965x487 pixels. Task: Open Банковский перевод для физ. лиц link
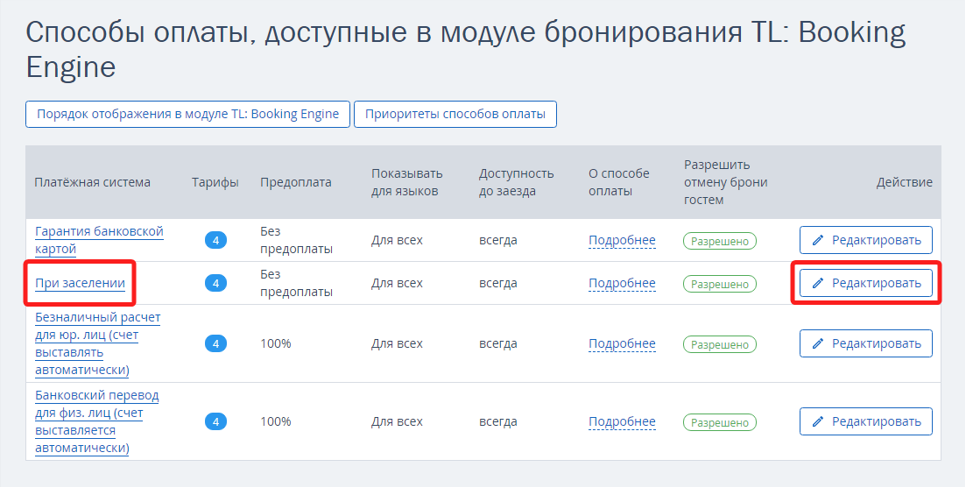tap(97, 422)
